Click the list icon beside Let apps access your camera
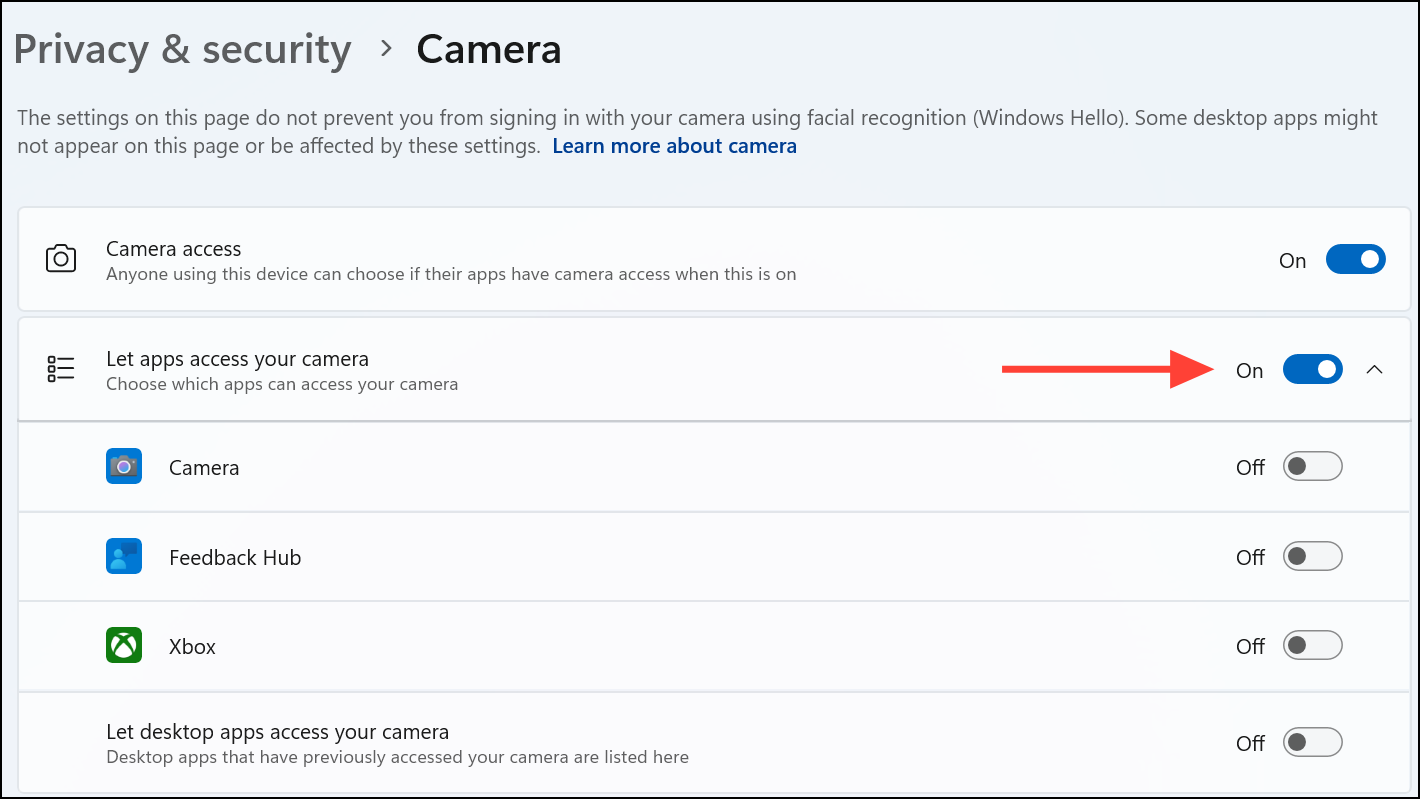This screenshot has width=1420, height=799. pos(61,369)
